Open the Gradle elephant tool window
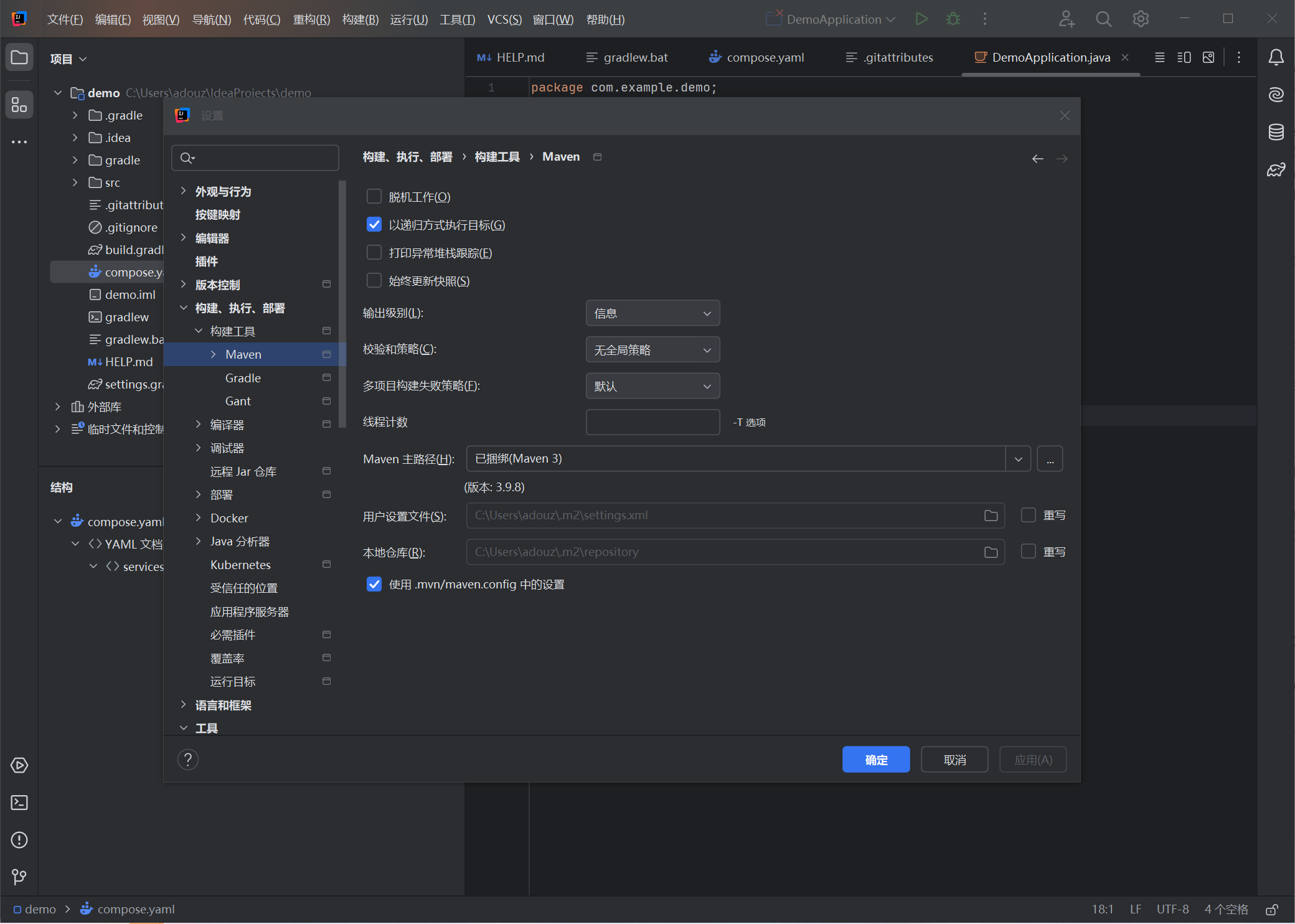1295x924 pixels. [x=1276, y=169]
